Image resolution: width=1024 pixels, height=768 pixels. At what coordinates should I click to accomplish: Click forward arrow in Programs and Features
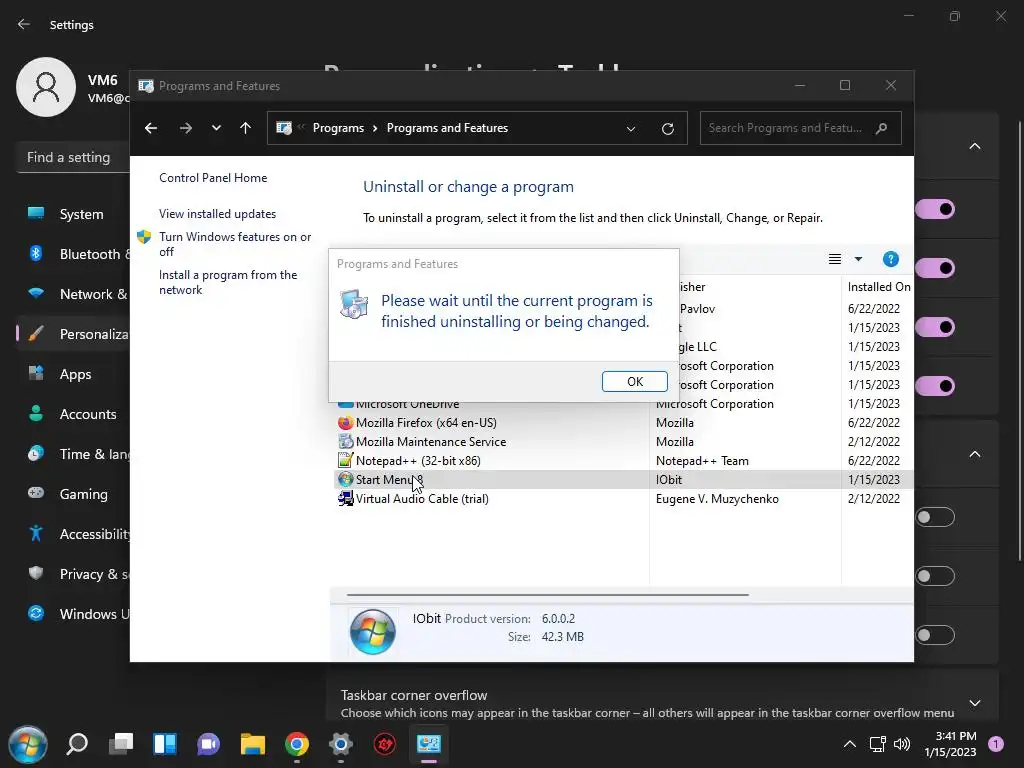185,128
